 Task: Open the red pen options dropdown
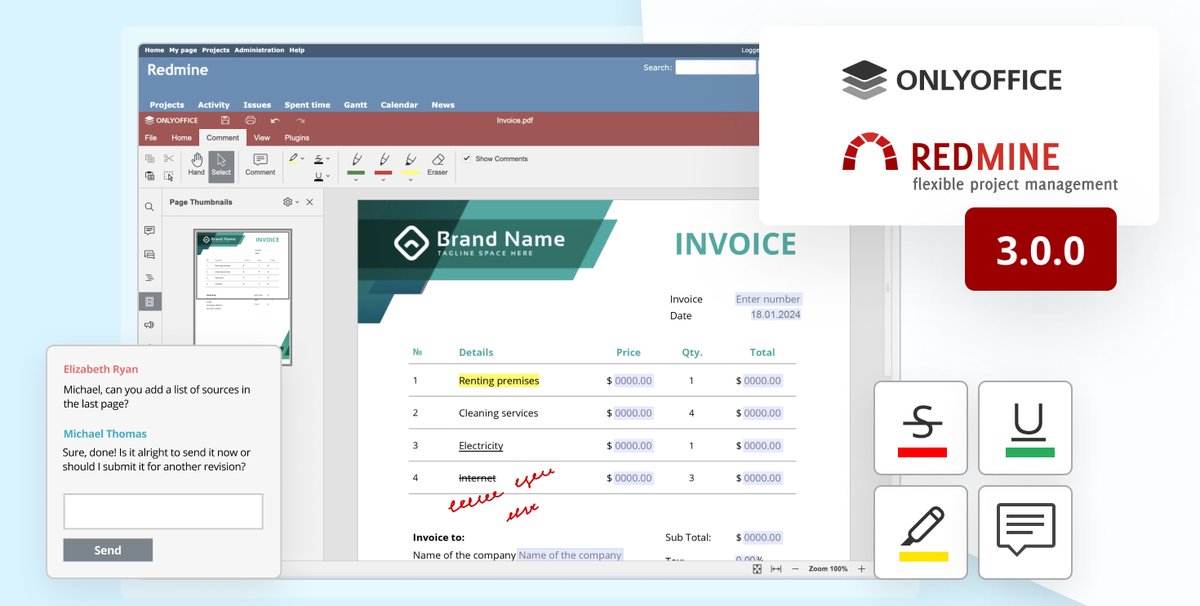pyautogui.click(x=383, y=180)
